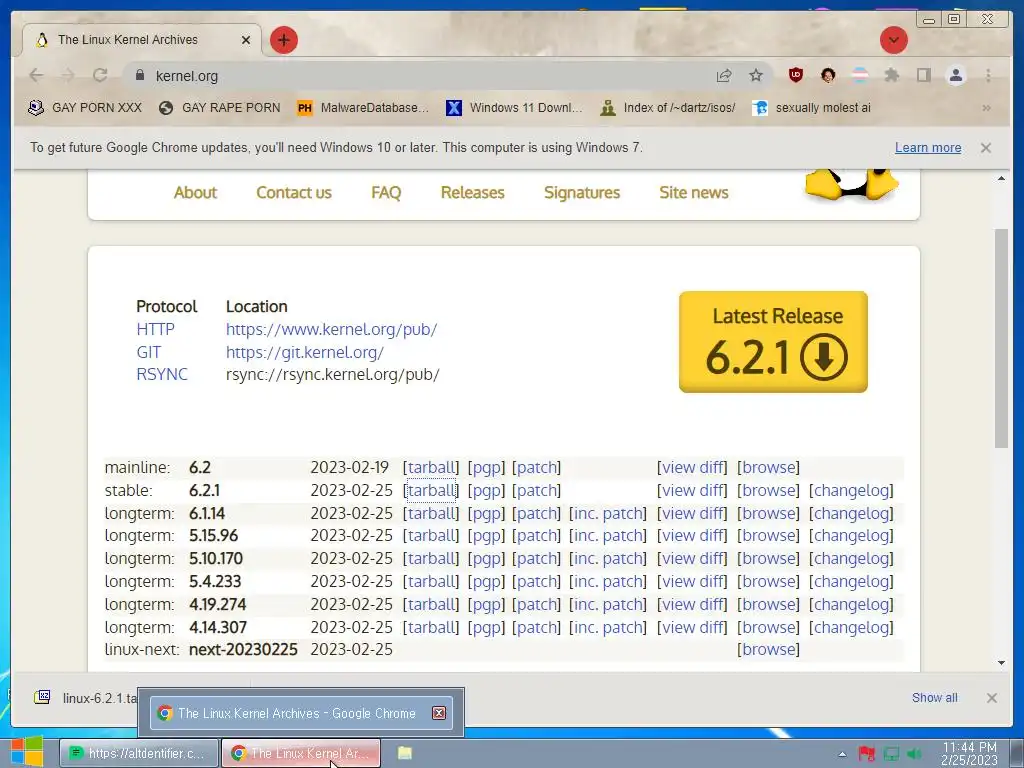
Task: Toggle the Chrome side panel
Action: [x=923, y=75]
